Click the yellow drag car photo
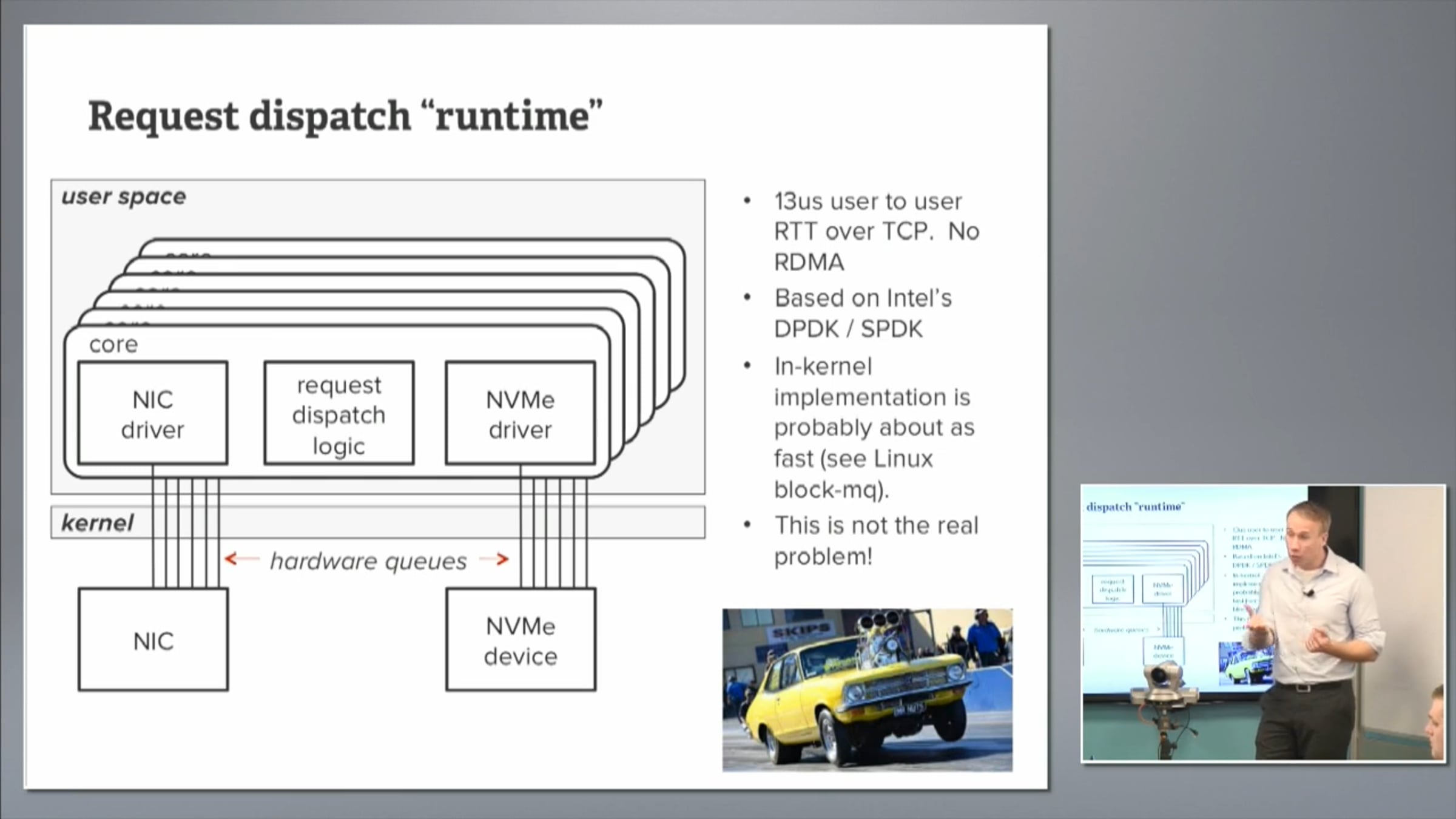The width and height of the screenshot is (1456, 819). [867, 690]
